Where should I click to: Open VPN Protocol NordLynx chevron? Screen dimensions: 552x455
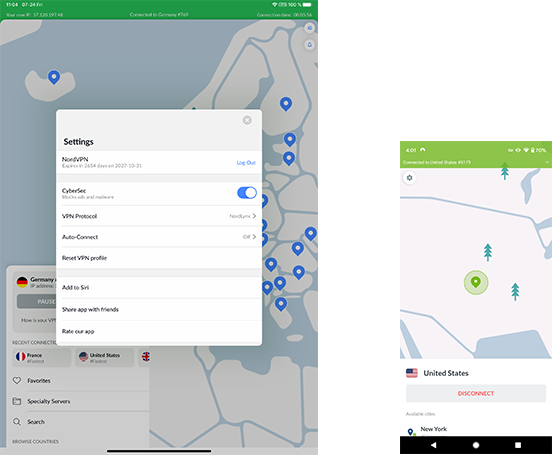[254, 216]
